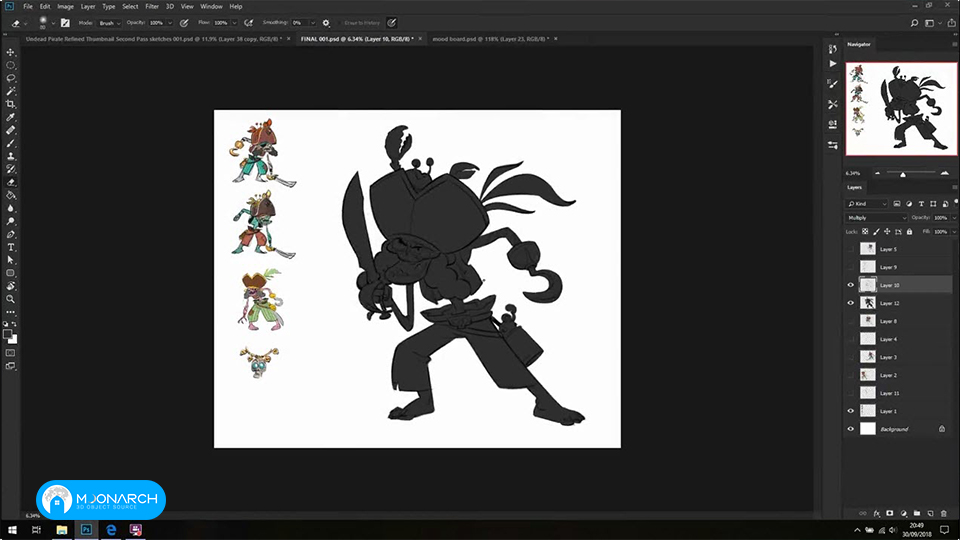Select the Lasso tool
This screenshot has width=960, height=540.
pyautogui.click(x=10, y=78)
